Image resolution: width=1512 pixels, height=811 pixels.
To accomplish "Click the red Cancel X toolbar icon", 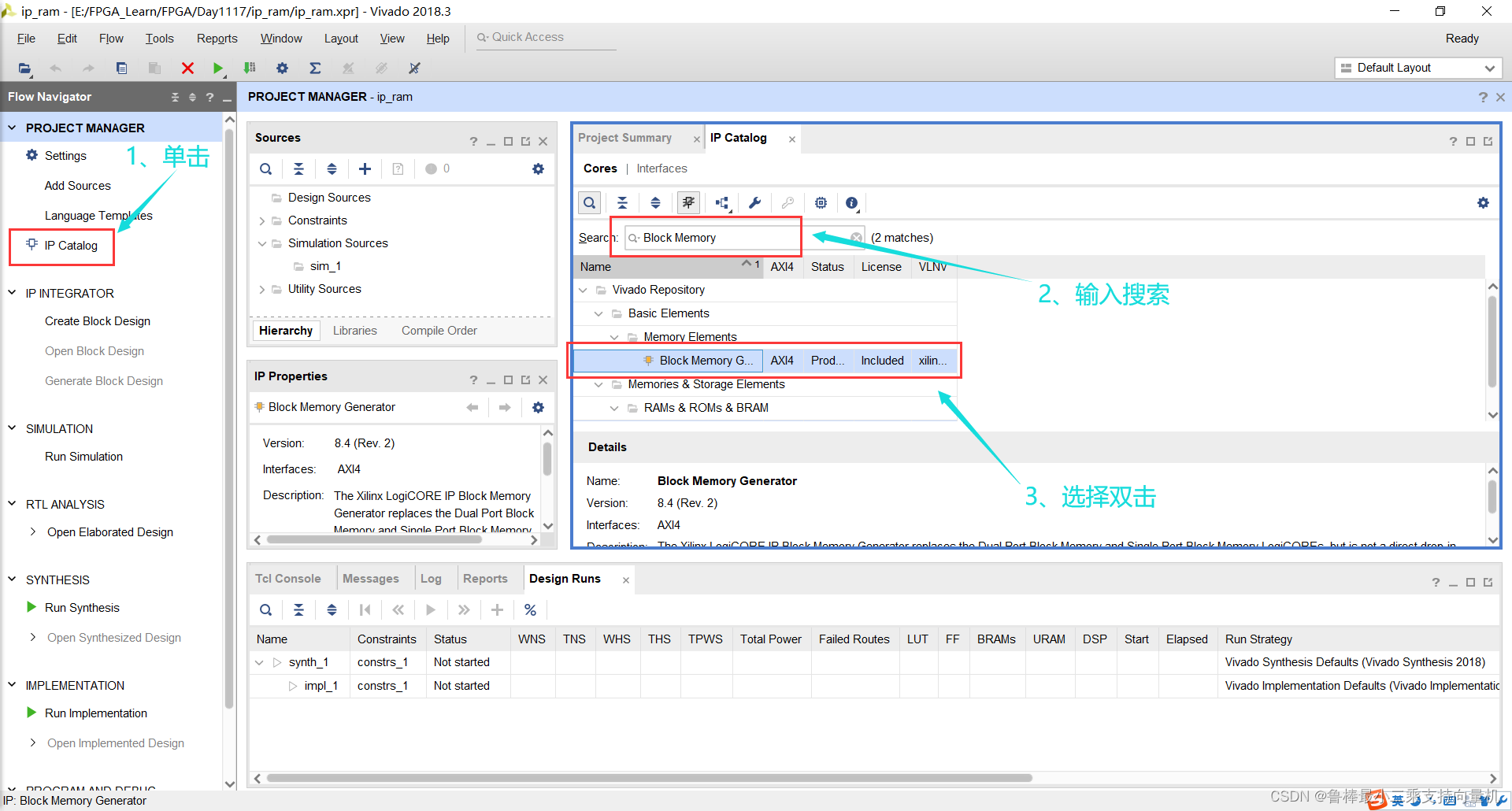I will [187, 69].
